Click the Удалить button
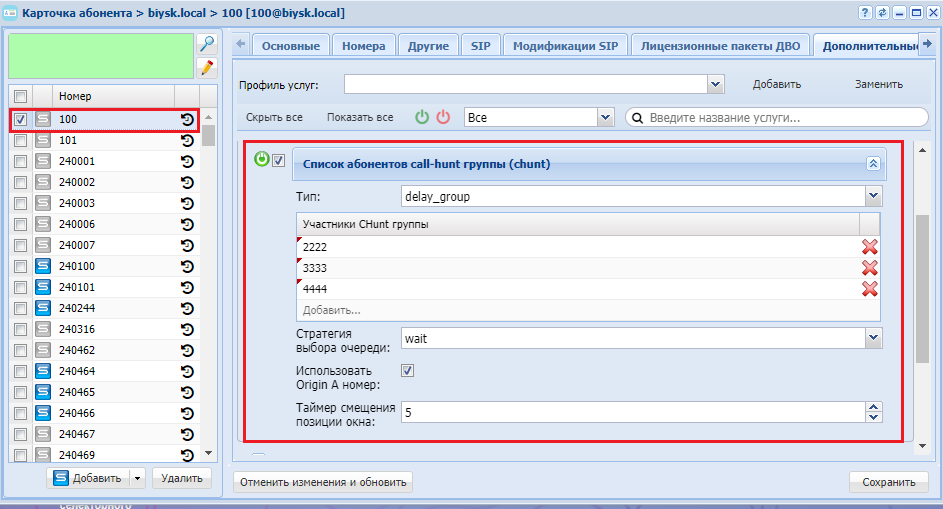 182,478
